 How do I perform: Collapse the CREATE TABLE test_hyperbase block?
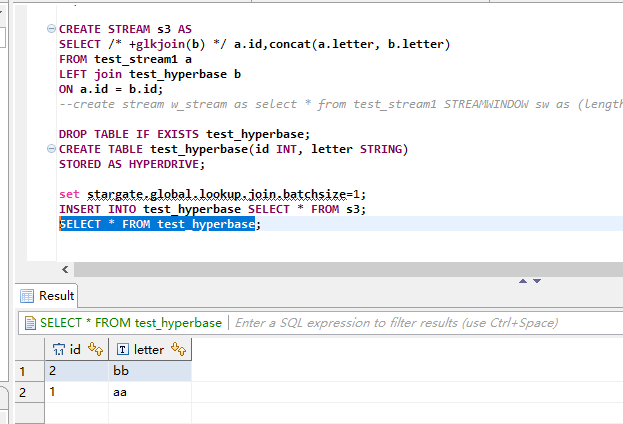(x=51, y=150)
